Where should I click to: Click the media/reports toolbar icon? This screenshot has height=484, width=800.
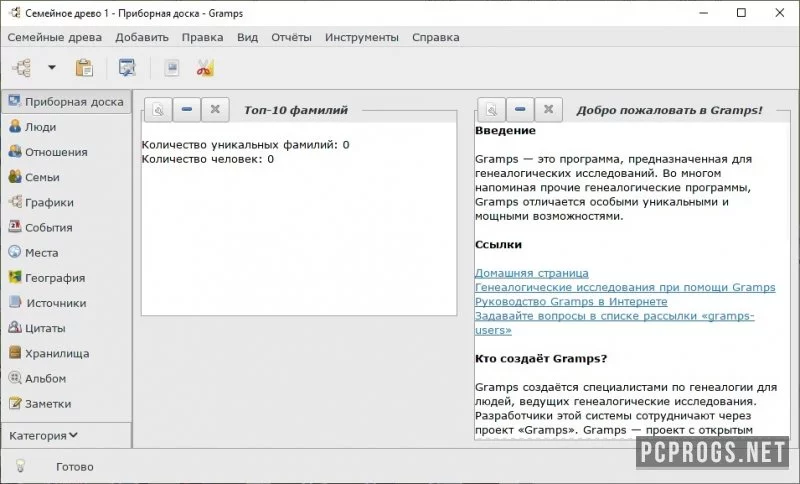(x=172, y=67)
